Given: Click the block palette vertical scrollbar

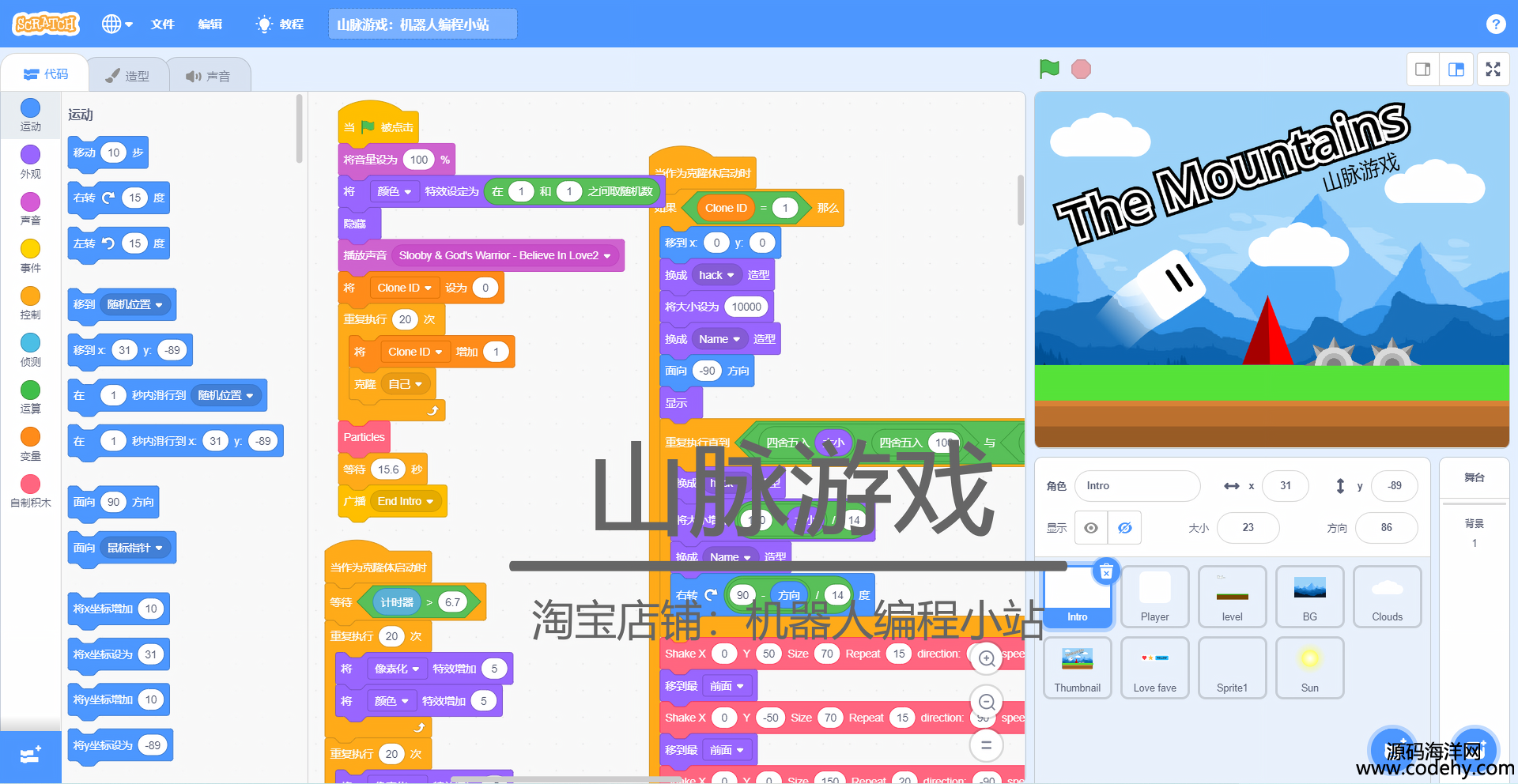Looking at the screenshot, I should pos(300,129).
